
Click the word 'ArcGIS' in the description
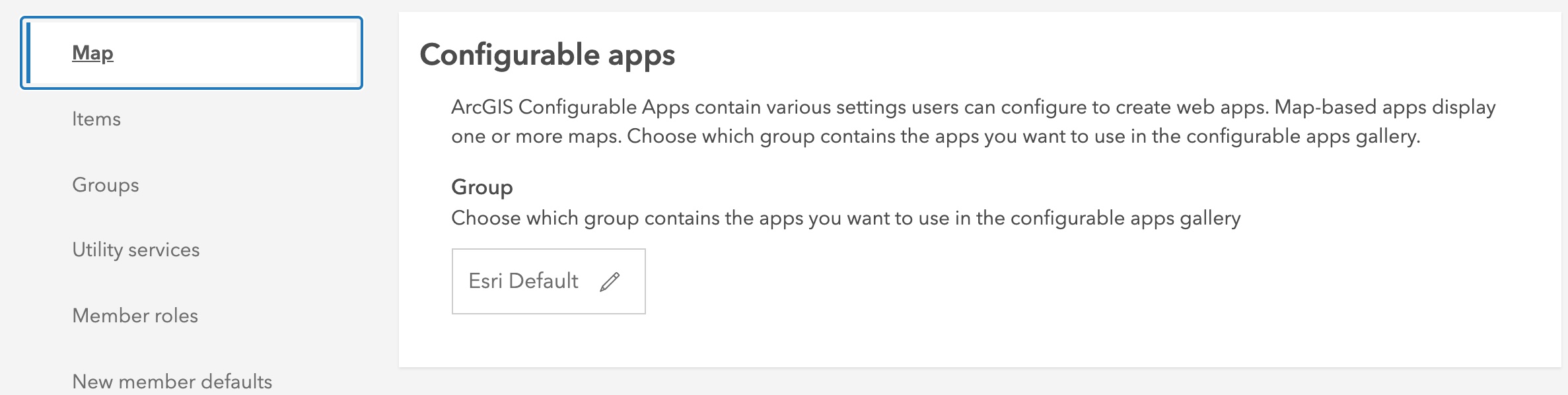pos(482,107)
